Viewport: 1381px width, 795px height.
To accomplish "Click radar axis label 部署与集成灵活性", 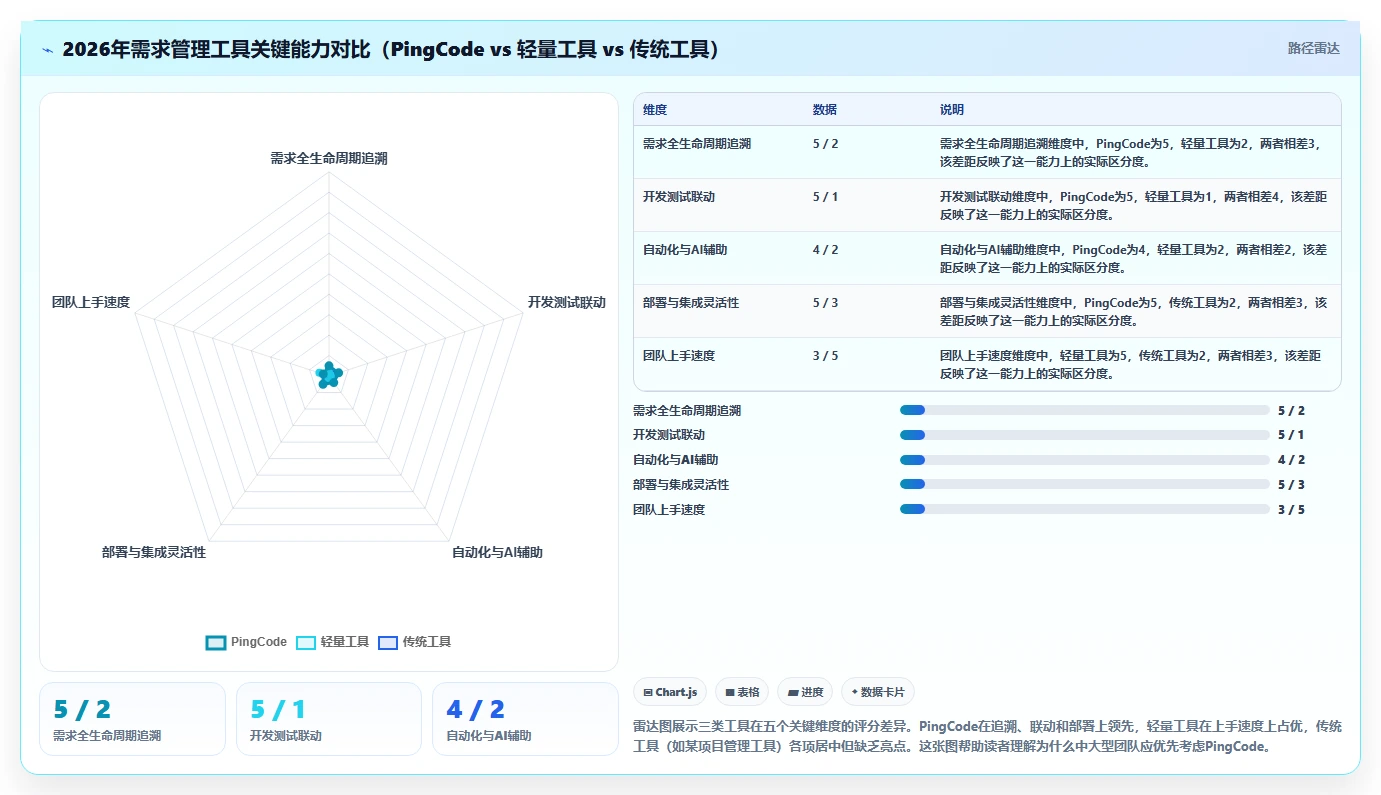I will [154, 552].
